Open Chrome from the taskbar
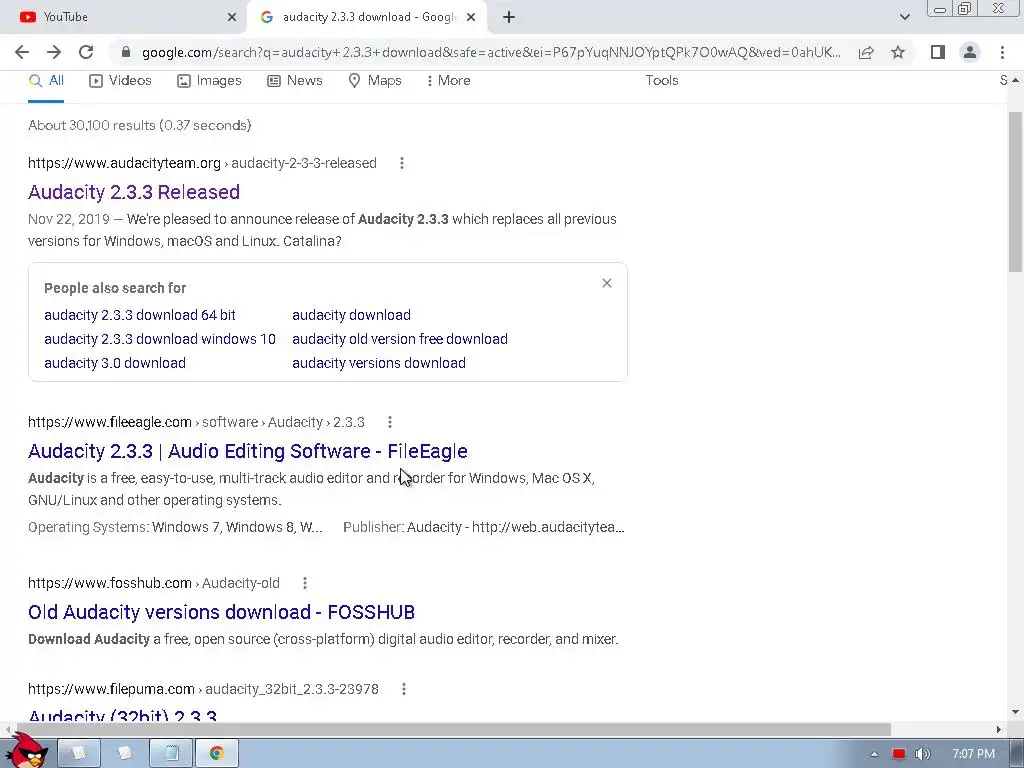 coord(216,753)
